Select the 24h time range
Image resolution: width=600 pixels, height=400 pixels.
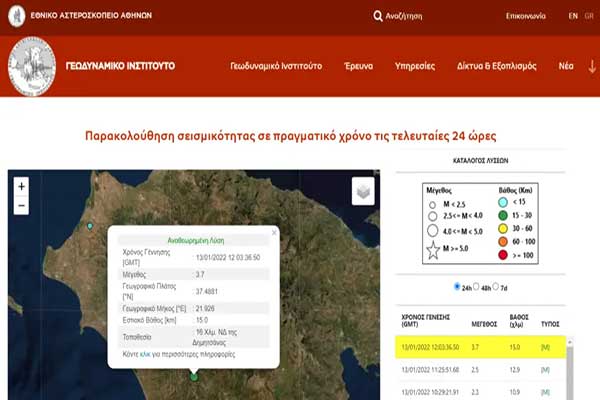pos(458,286)
